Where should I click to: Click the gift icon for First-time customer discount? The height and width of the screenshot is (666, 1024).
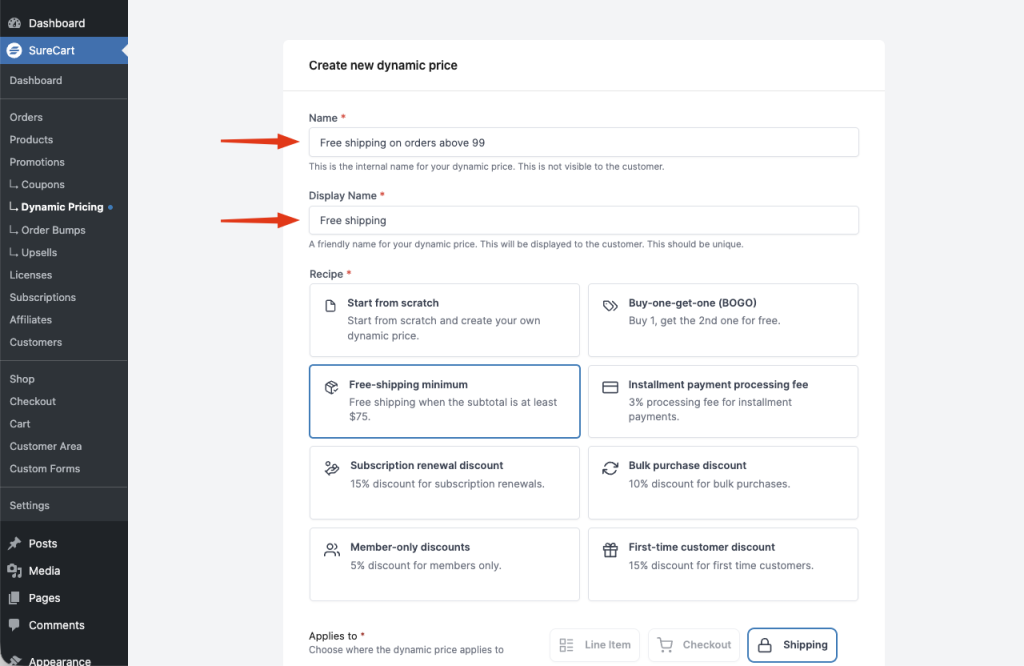pyautogui.click(x=610, y=550)
